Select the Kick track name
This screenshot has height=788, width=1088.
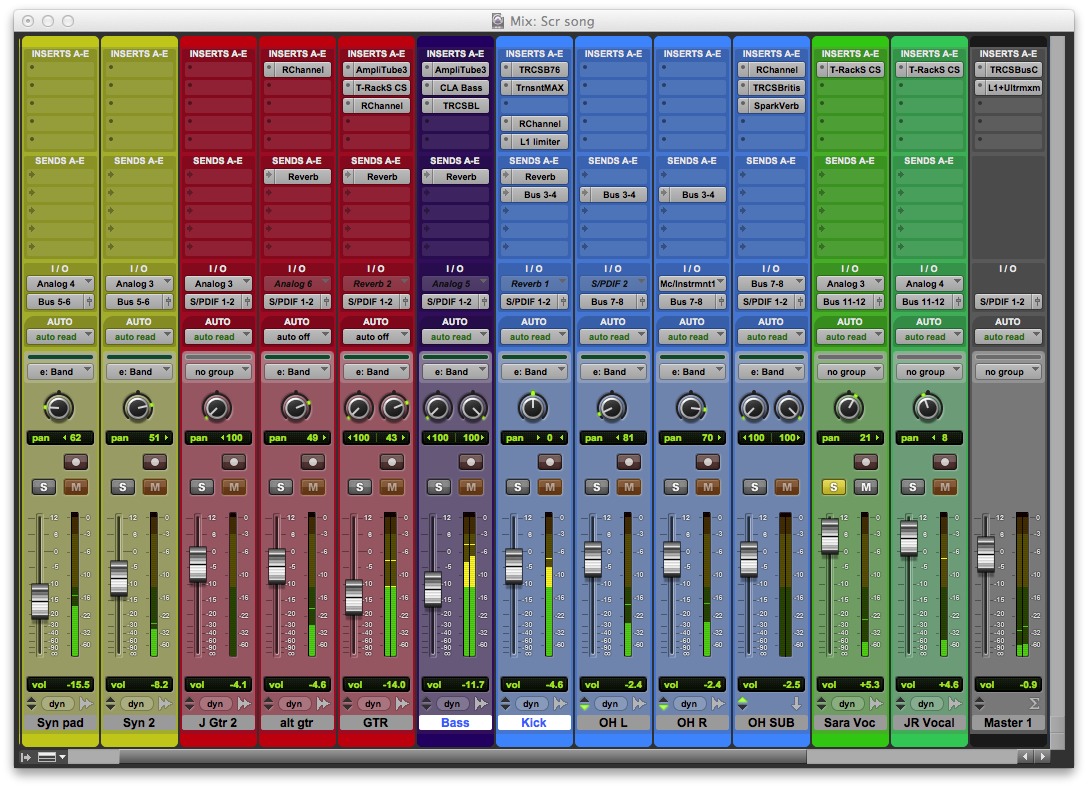pyautogui.click(x=534, y=723)
